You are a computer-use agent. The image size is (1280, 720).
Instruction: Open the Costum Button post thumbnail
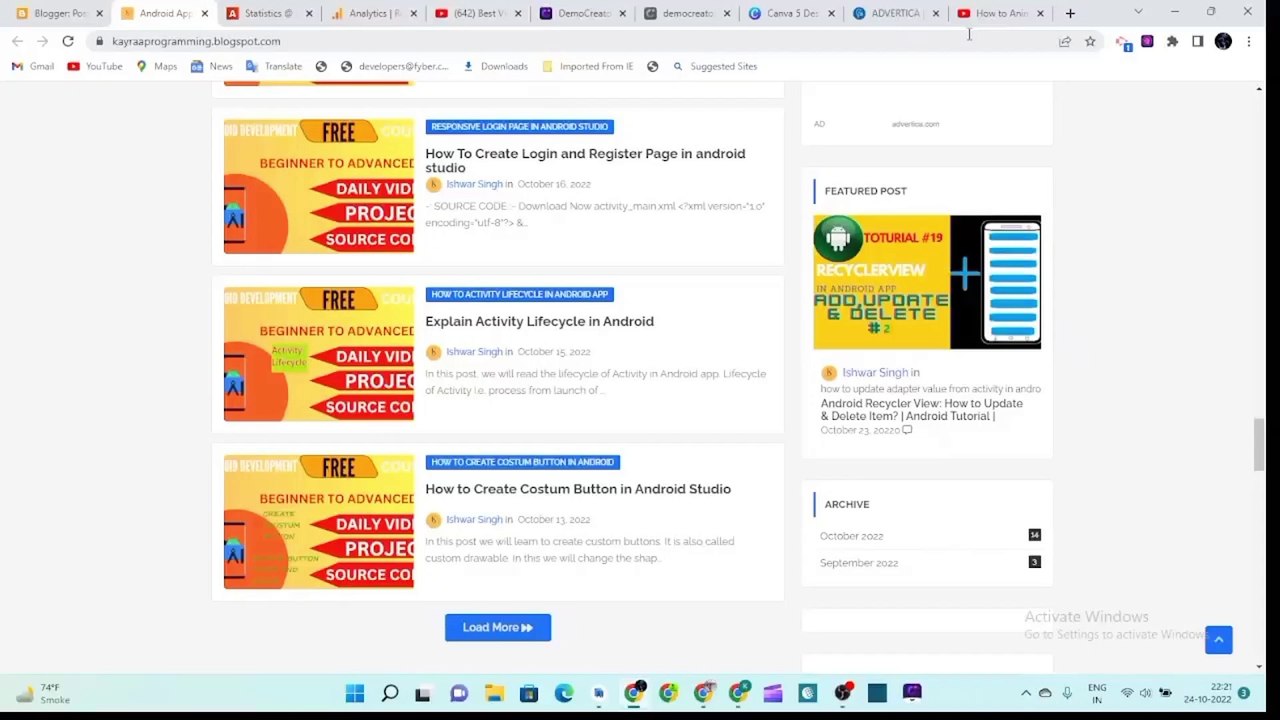[318, 522]
